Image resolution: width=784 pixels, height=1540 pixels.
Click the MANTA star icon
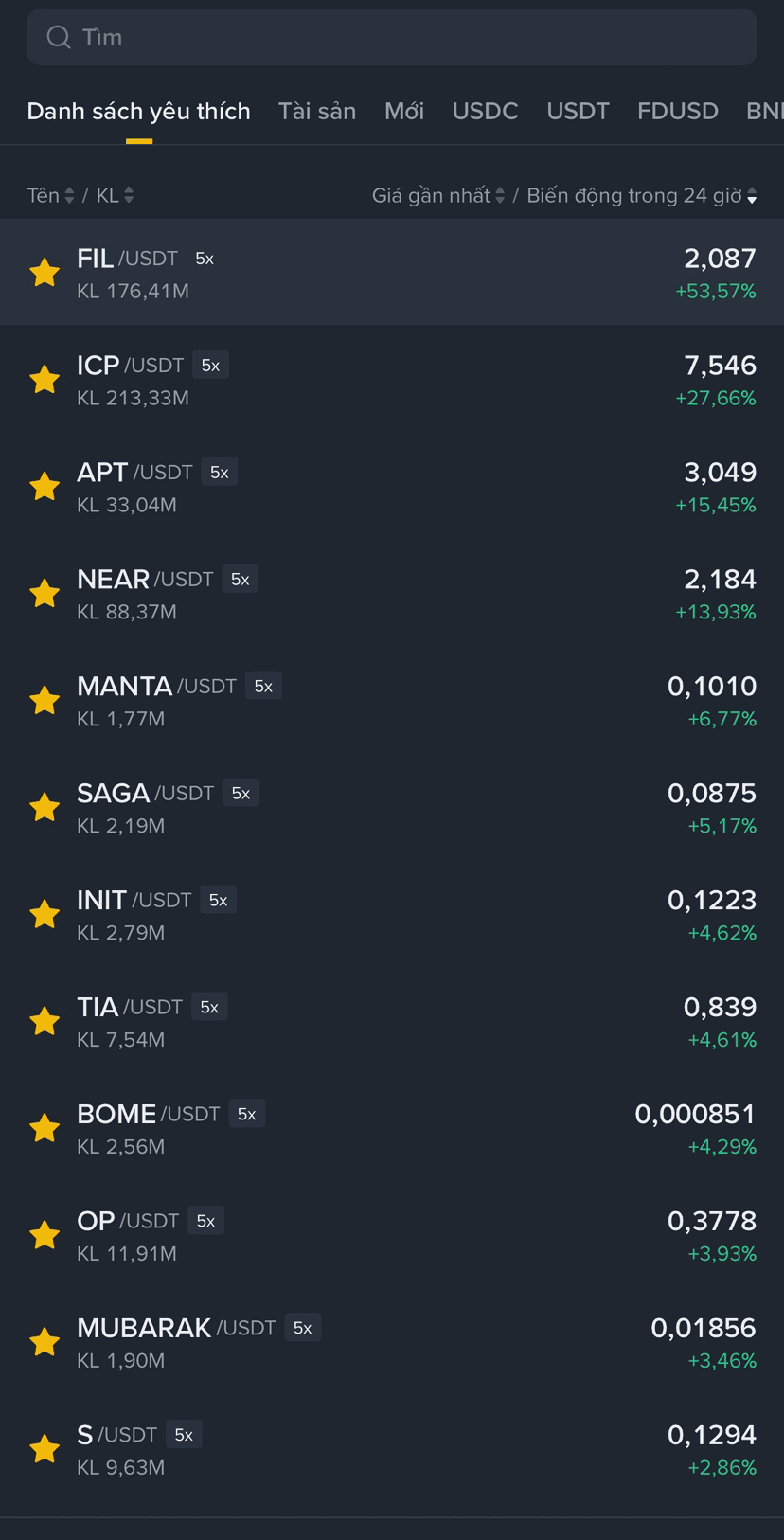(x=45, y=701)
